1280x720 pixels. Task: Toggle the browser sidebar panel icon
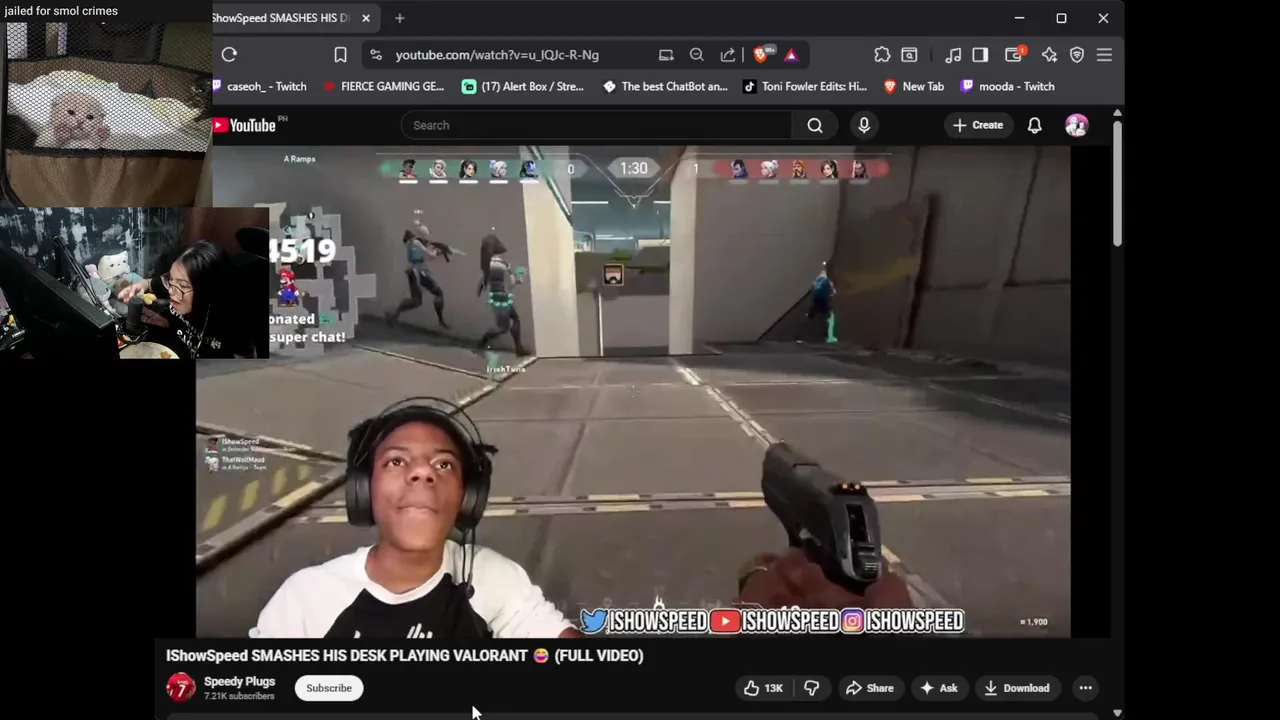[x=980, y=55]
